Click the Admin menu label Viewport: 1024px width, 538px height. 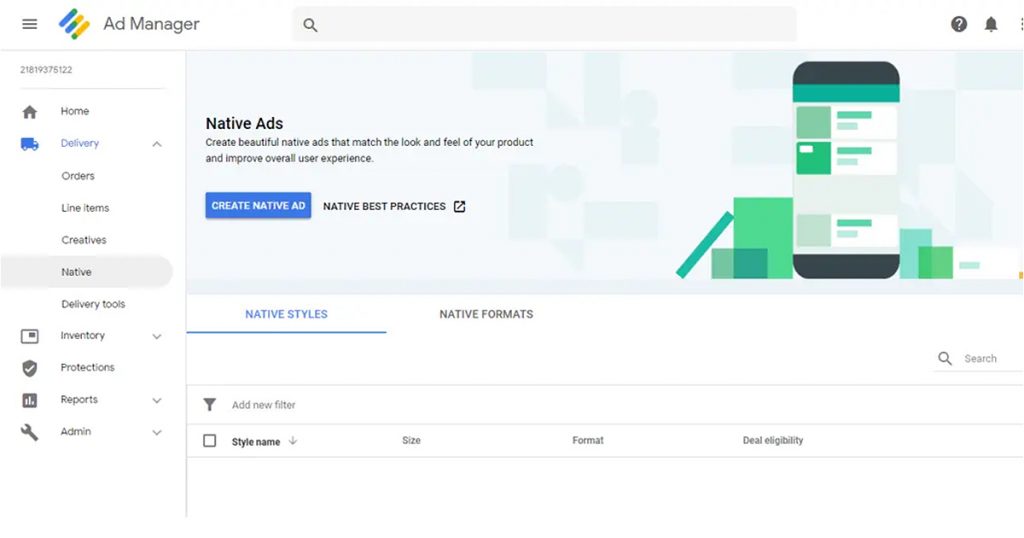(x=76, y=431)
